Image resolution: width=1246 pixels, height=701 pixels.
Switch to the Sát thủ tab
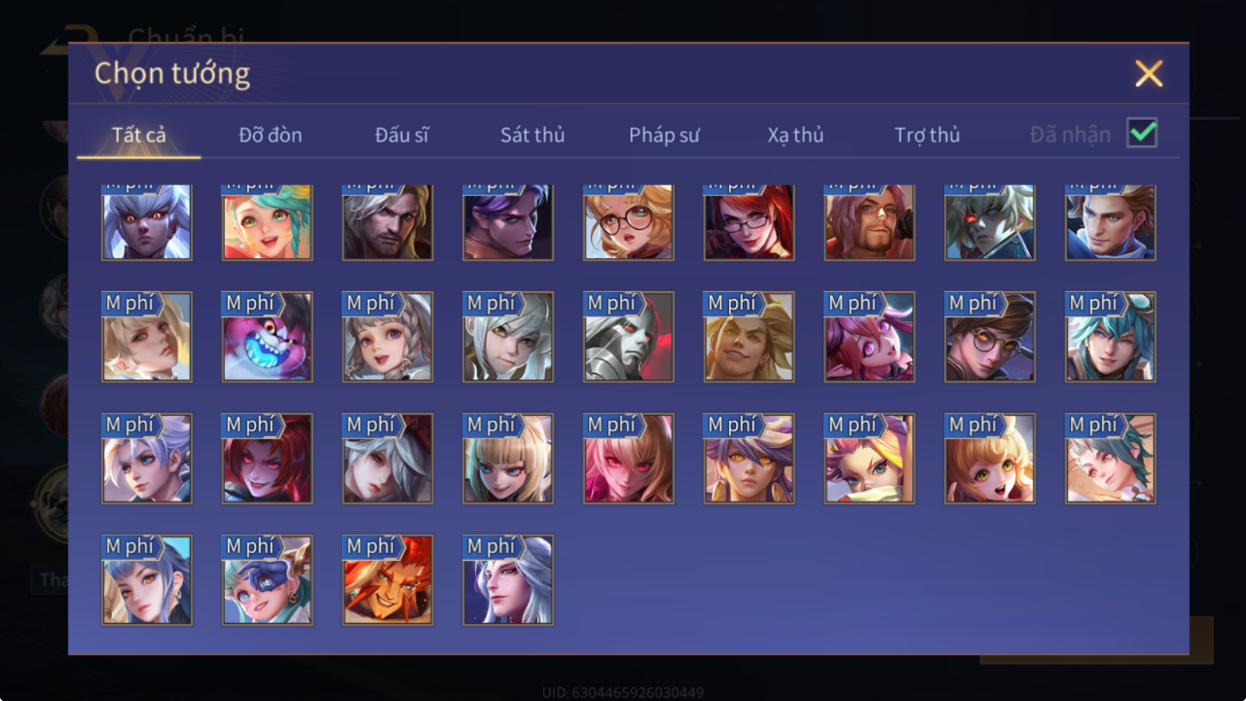tap(532, 135)
